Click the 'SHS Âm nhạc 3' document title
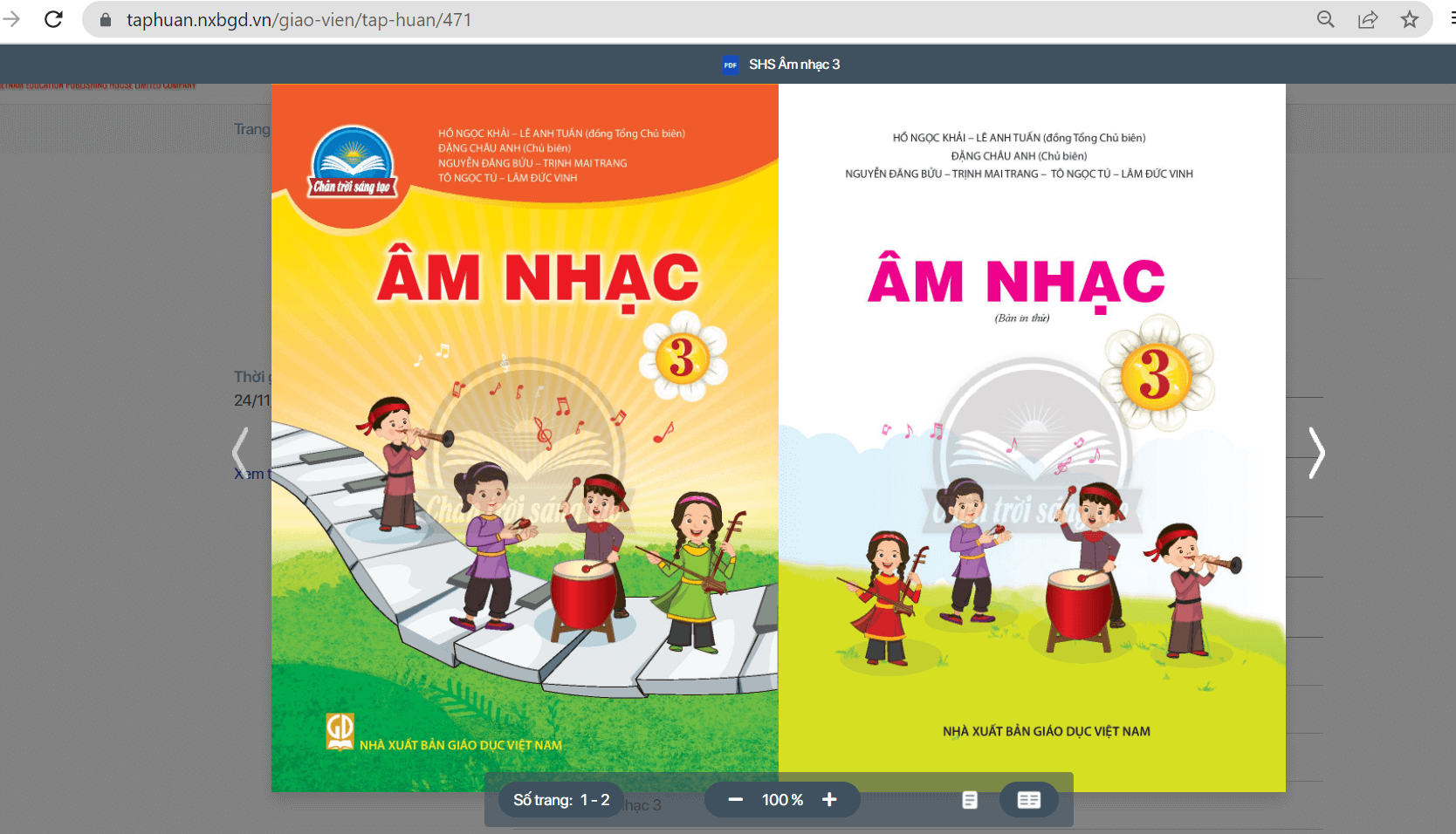Image resolution: width=1456 pixels, height=834 pixels. (x=794, y=65)
